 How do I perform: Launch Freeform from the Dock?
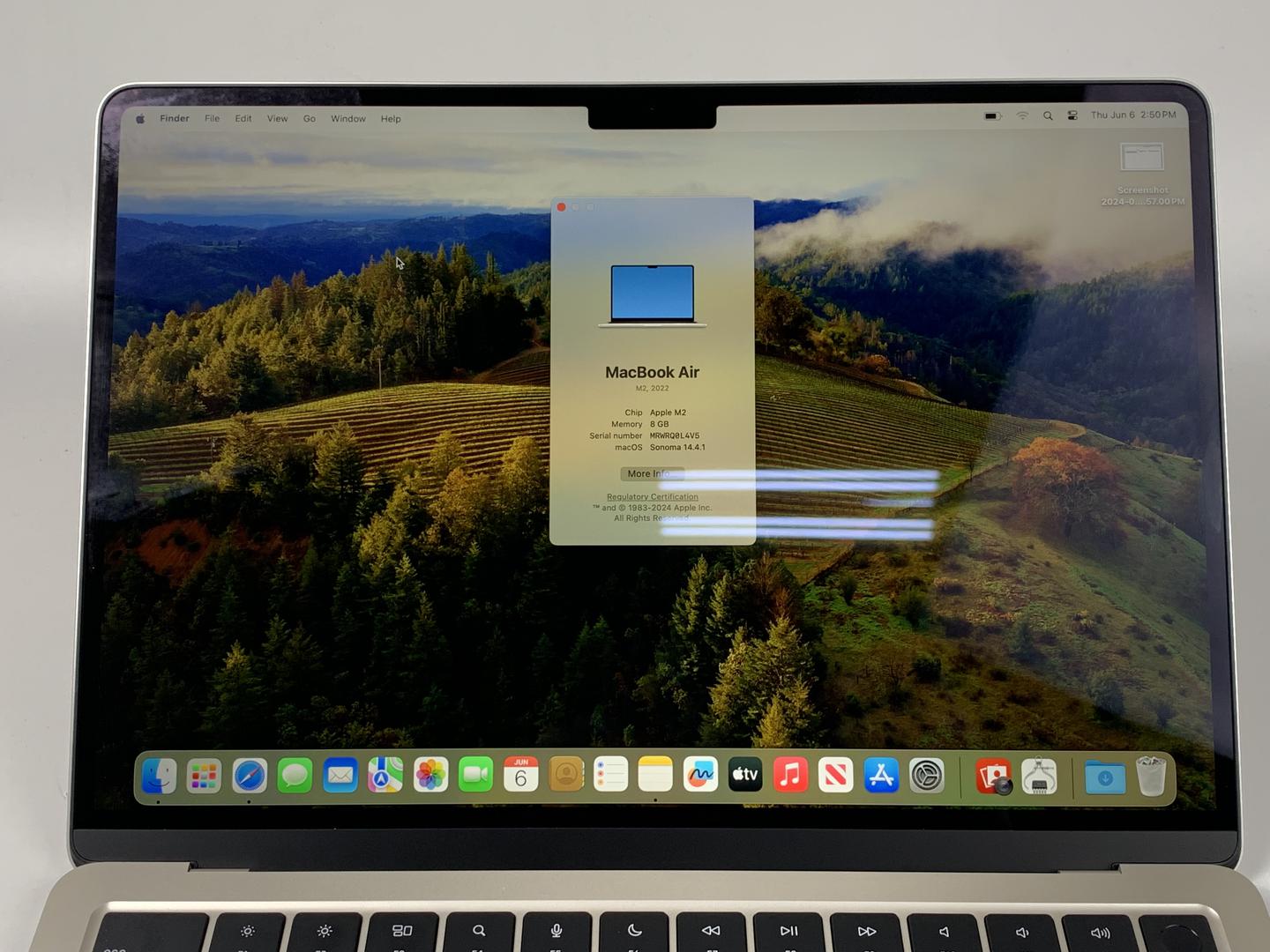(700, 775)
